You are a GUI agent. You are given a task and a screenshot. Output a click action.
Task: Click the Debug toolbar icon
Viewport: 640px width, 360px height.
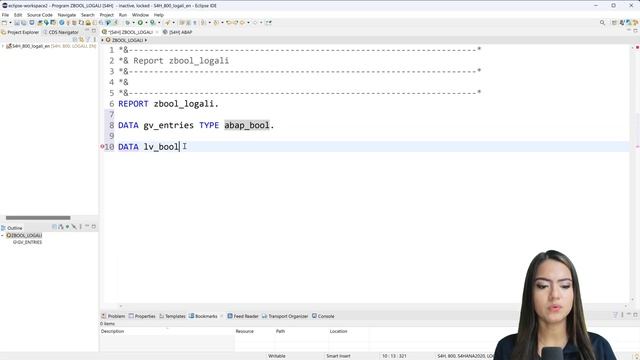pos(128,23)
